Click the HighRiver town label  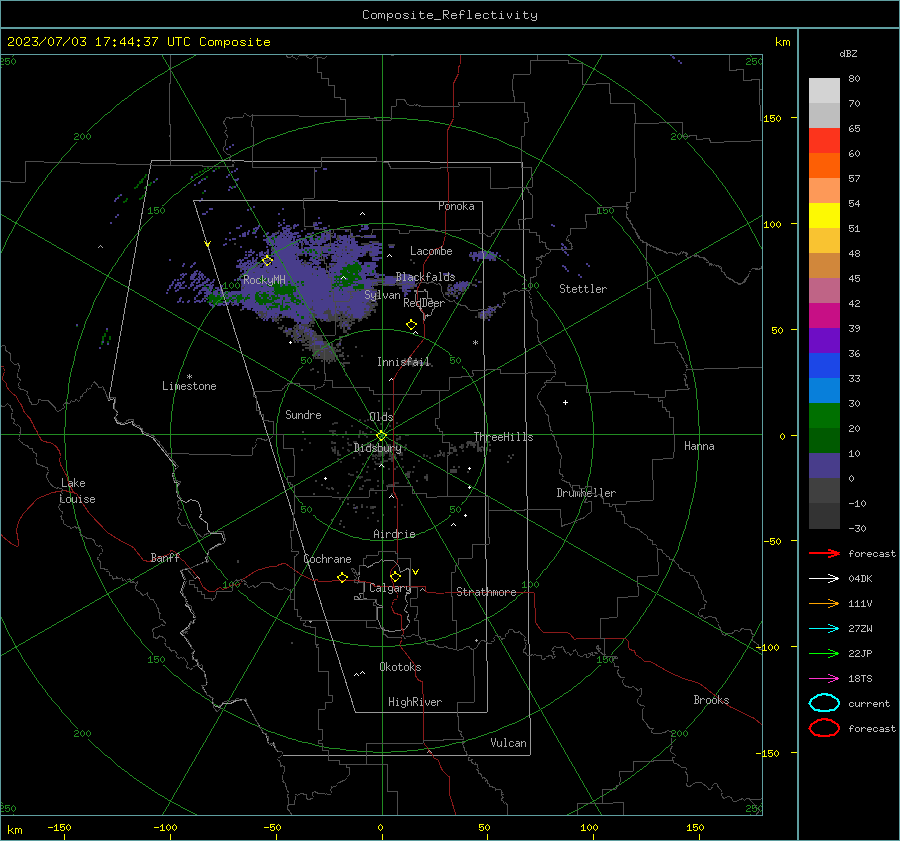pyautogui.click(x=415, y=702)
